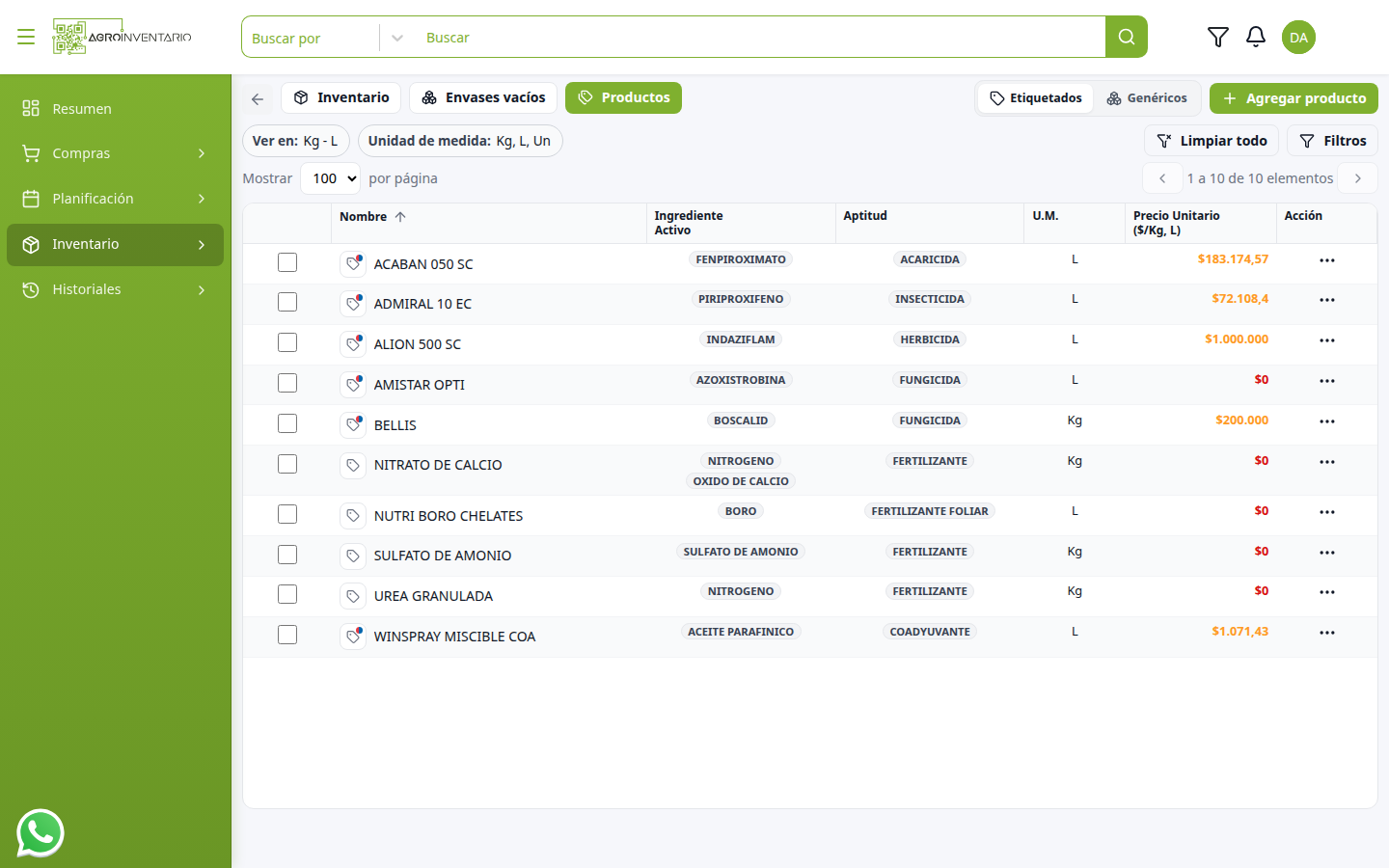Viewport: 1389px width, 868px height.
Task: Open Resumen in the sidebar
Action: 115,108
